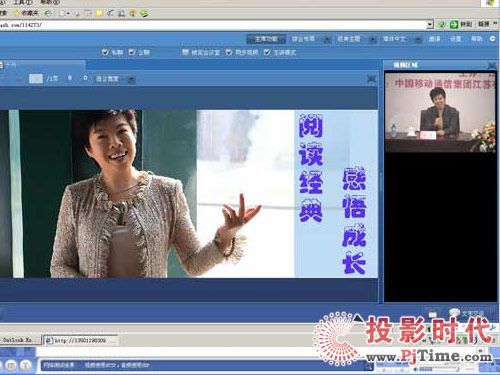Image resolution: width=500 pixels, height=375 pixels.
Task: Open the display-width dropdown in slide toolbar
Action: point(115,79)
